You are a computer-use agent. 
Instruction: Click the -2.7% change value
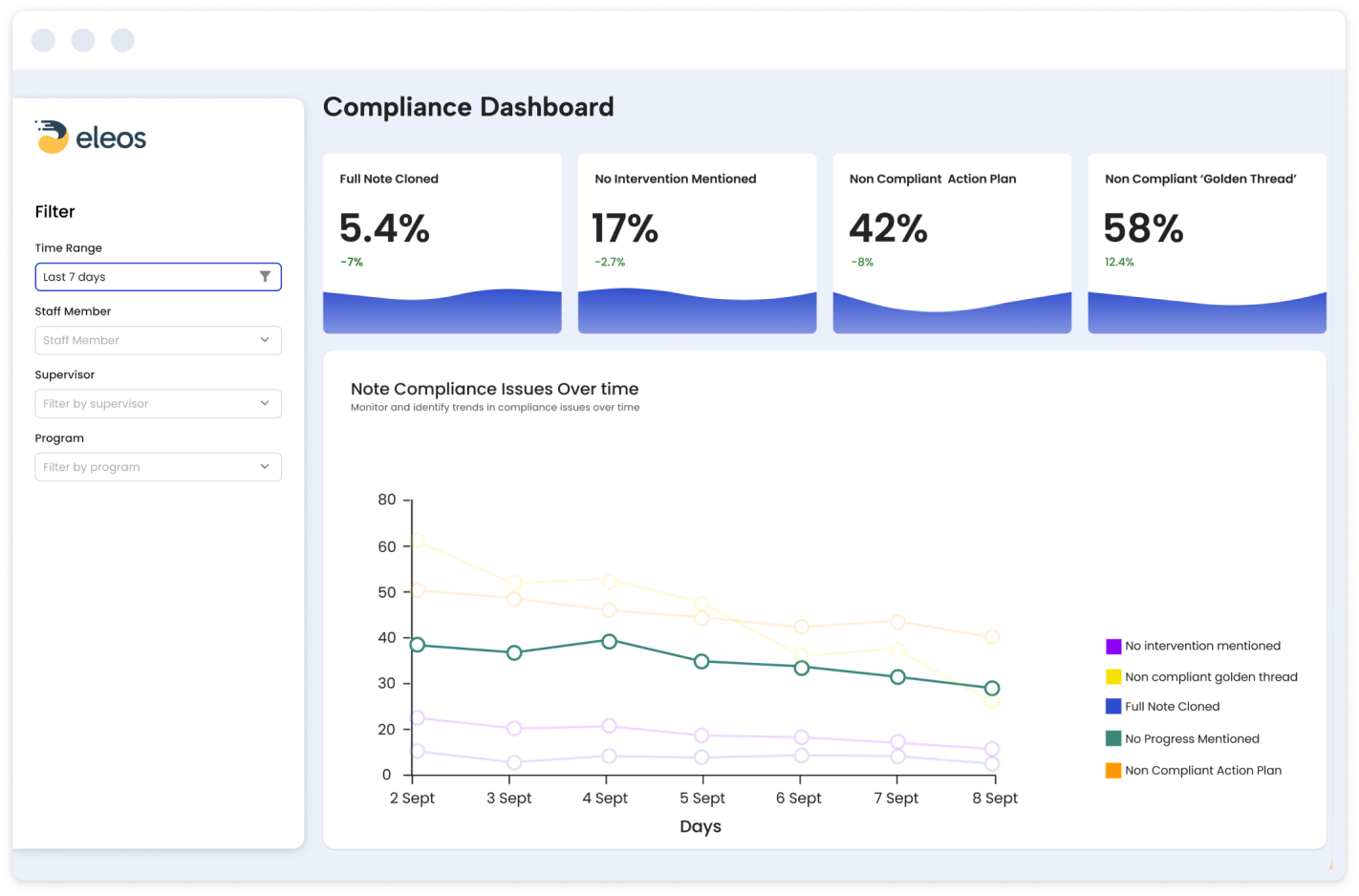610,262
